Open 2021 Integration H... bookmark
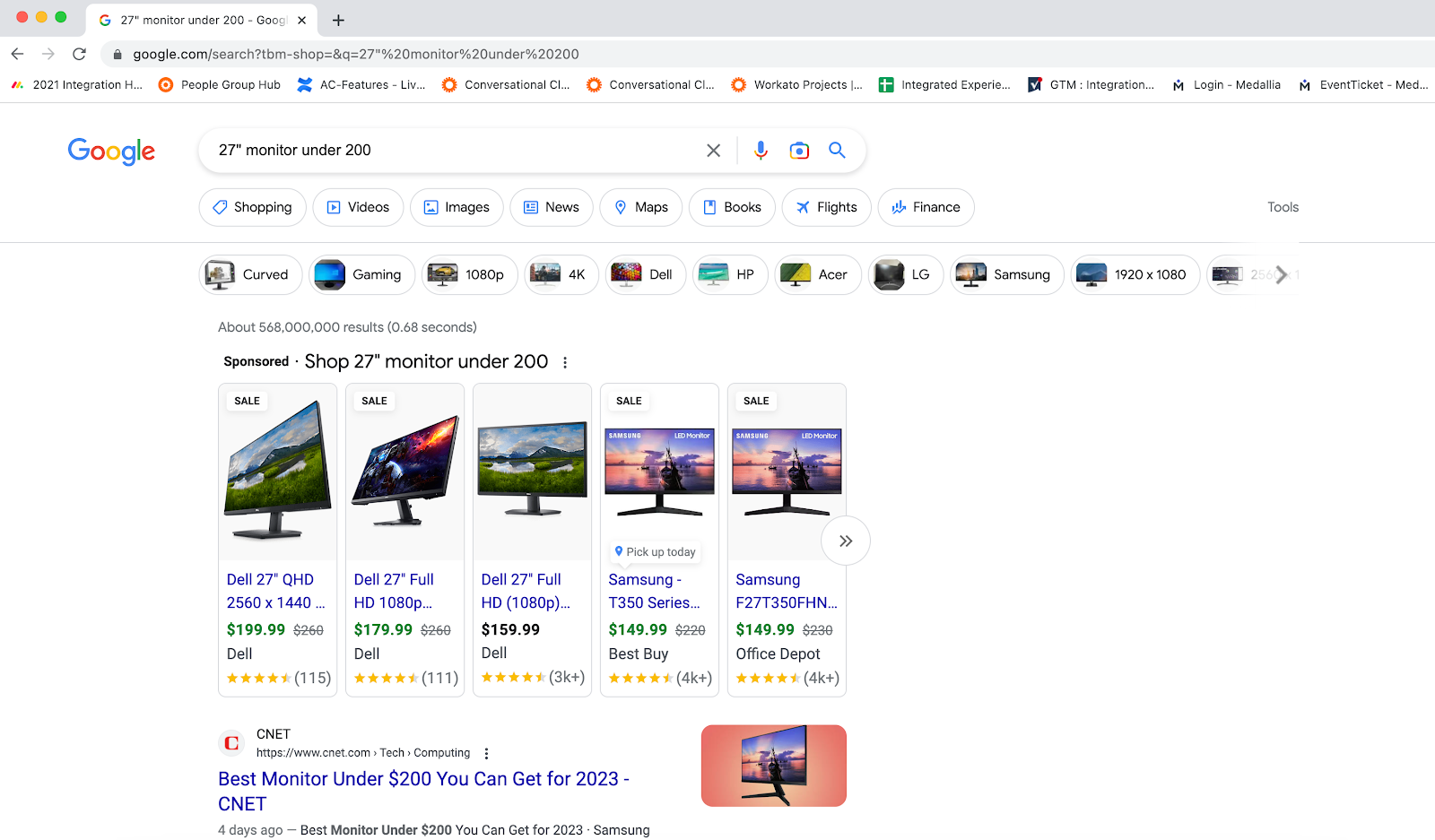Image resolution: width=1435 pixels, height=840 pixels. [x=77, y=84]
